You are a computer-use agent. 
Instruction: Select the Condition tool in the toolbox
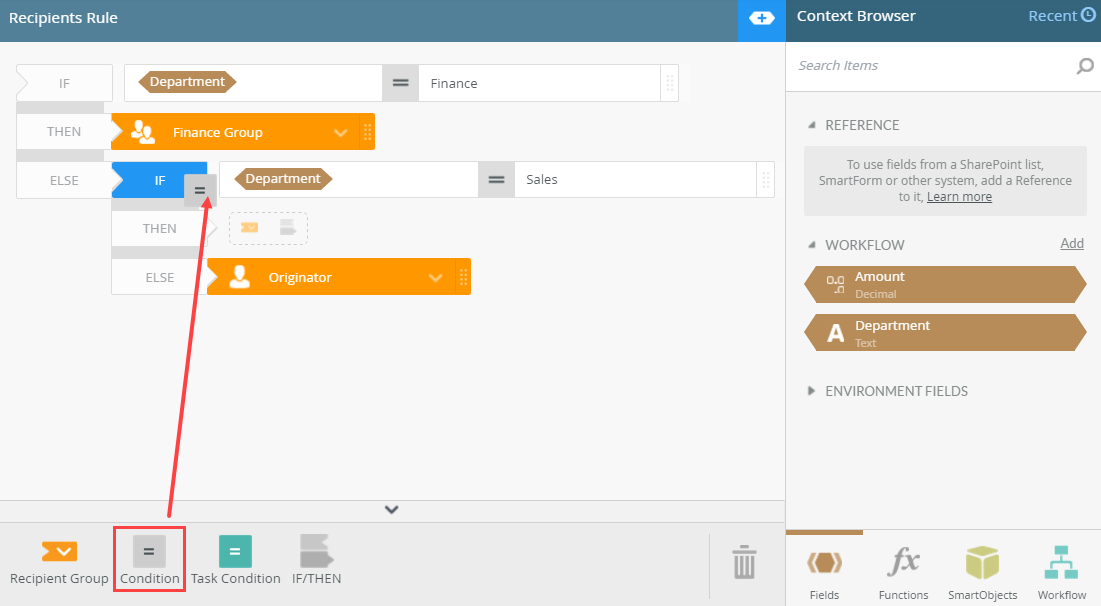pos(149,560)
